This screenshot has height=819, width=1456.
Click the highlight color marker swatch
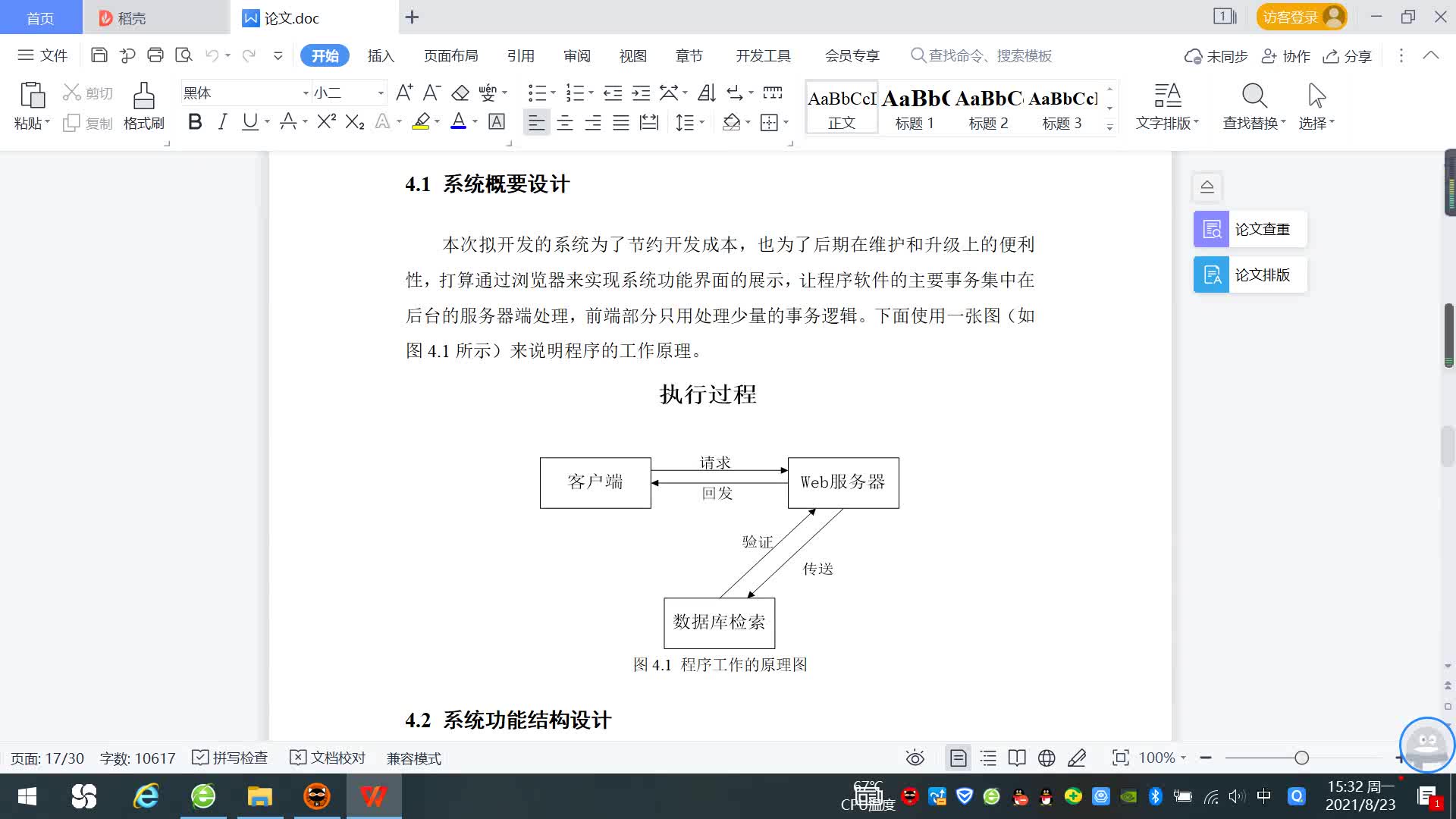click(421, 121)
